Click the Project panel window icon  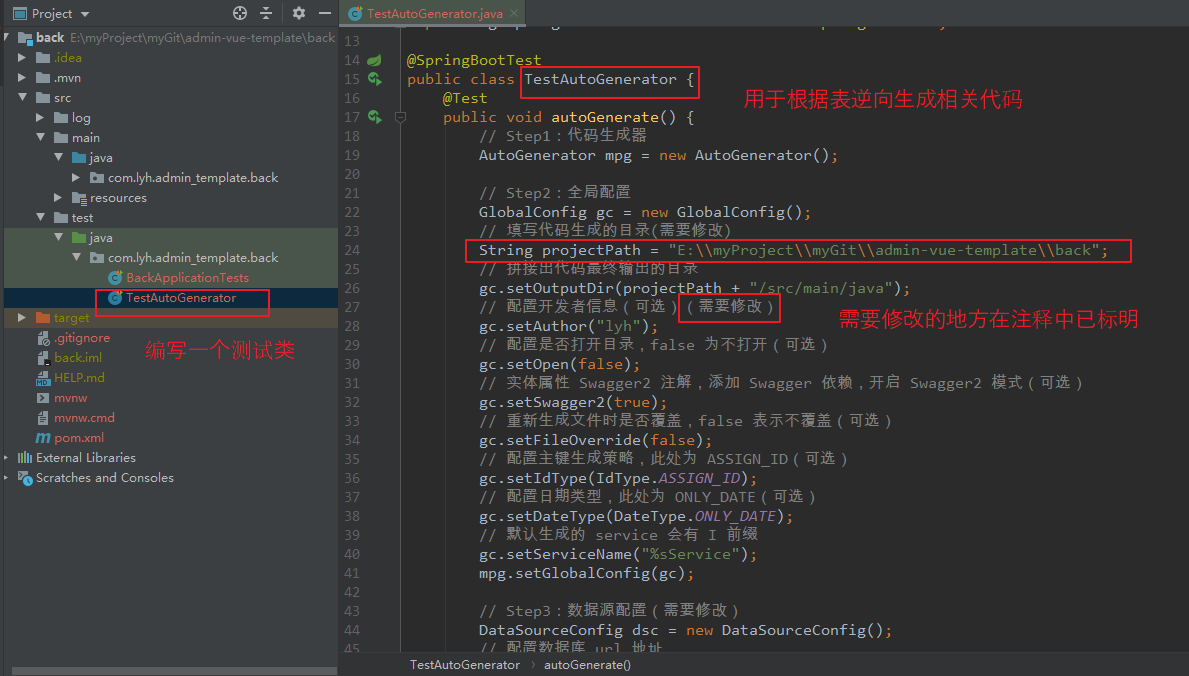20,14
